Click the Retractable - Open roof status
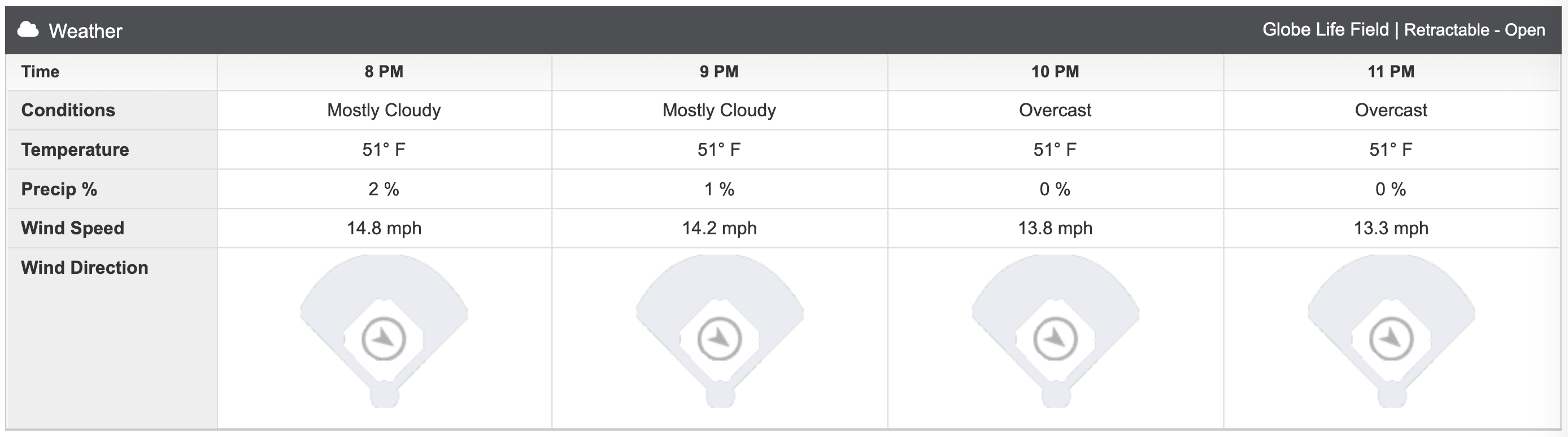This screenshot has height=437, width=1568. click(1475, 30)
